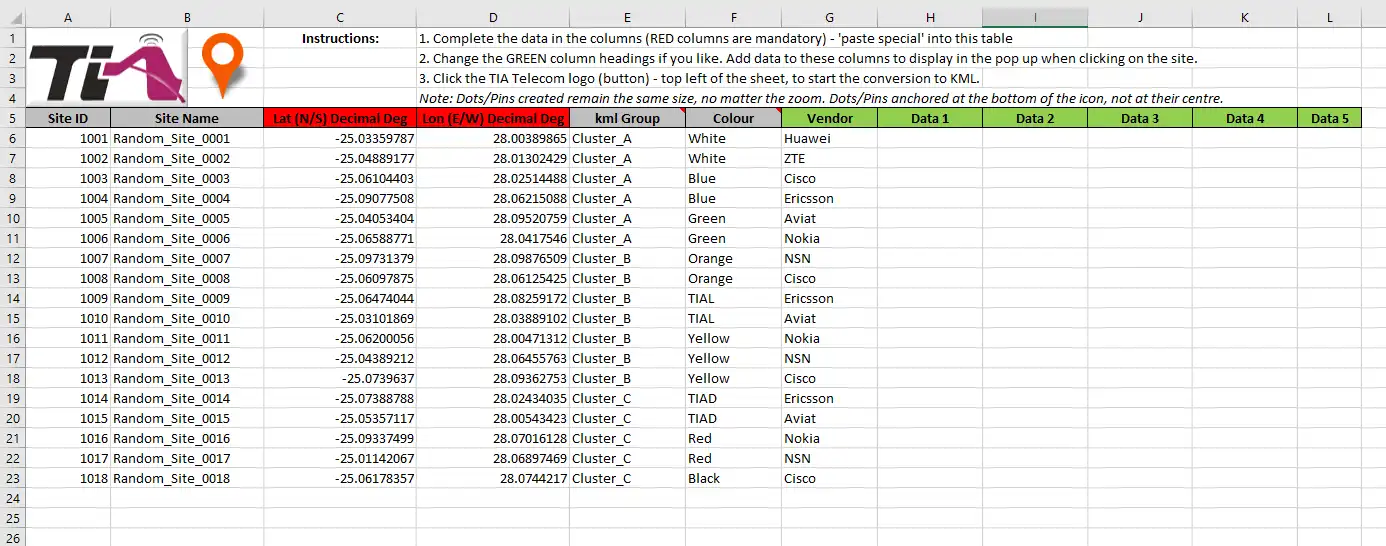Image resolution: width=1386 pixels, height=546 pixels.
Task: Select TIAL colour cell in Random_Site_0010 row
Action: [x=733, y=318]
